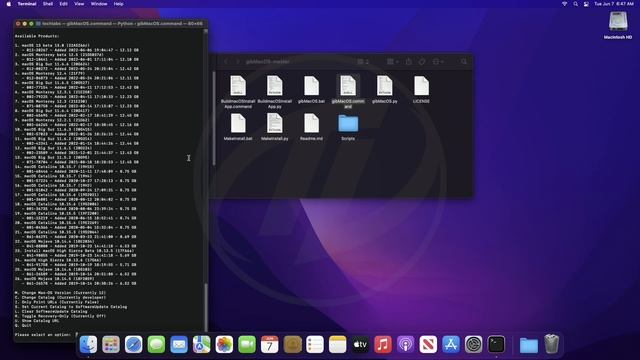Launch Safari from the Dock
The width and height of the screenshot is (640, 360).
(133, 344)
